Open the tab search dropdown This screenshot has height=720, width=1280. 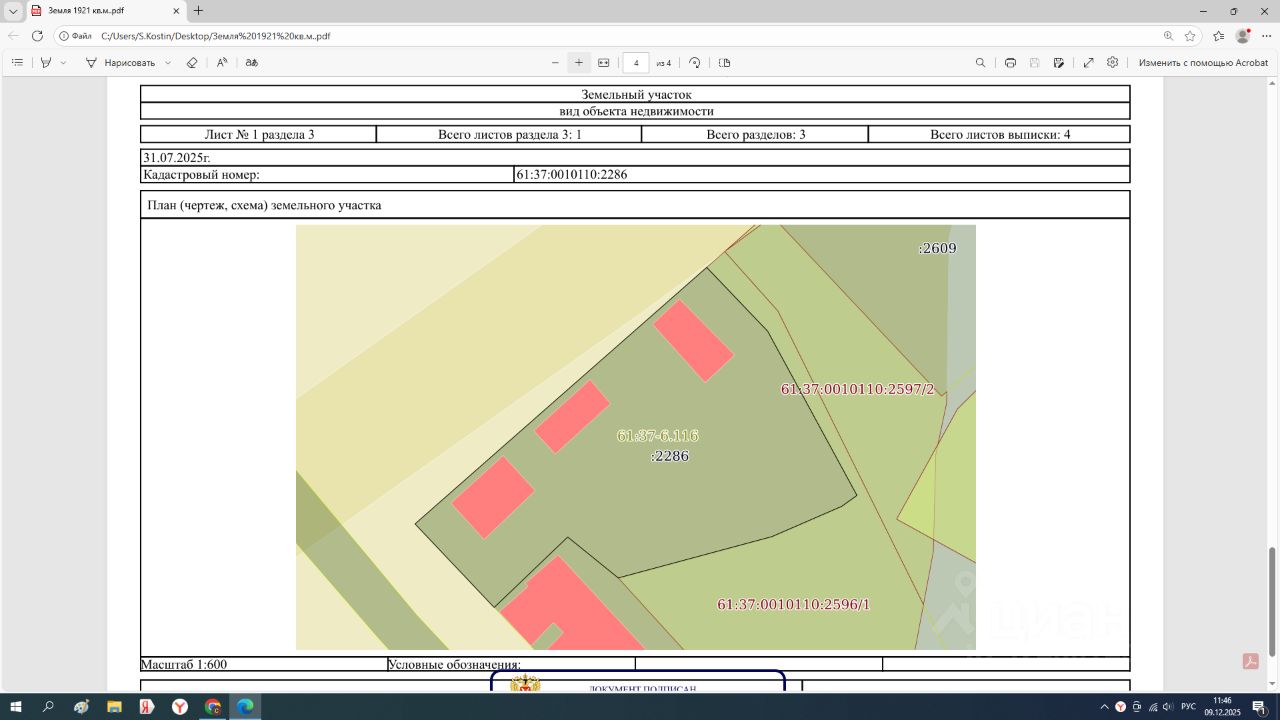[13, 11]
